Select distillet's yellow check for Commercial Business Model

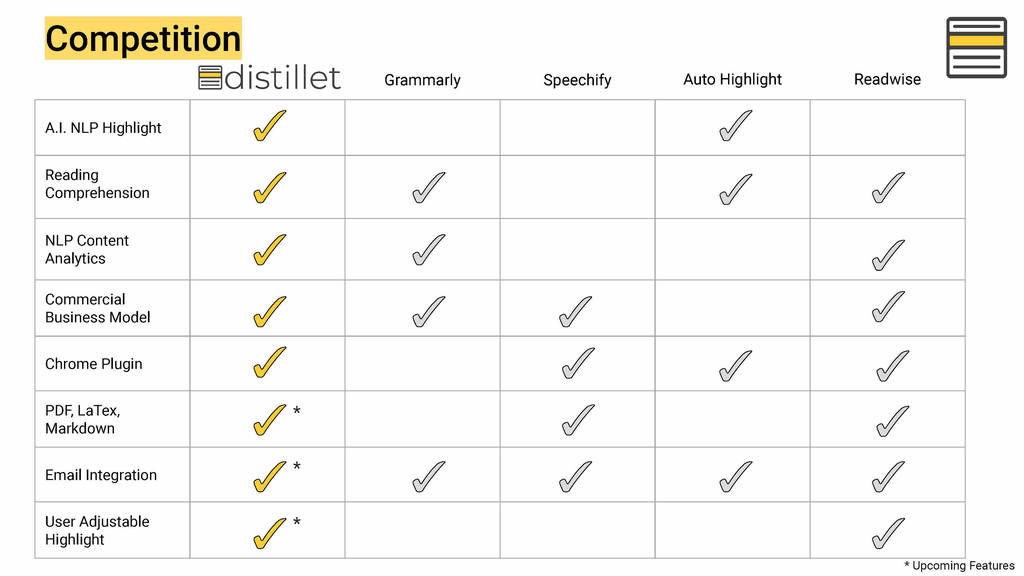268,312
